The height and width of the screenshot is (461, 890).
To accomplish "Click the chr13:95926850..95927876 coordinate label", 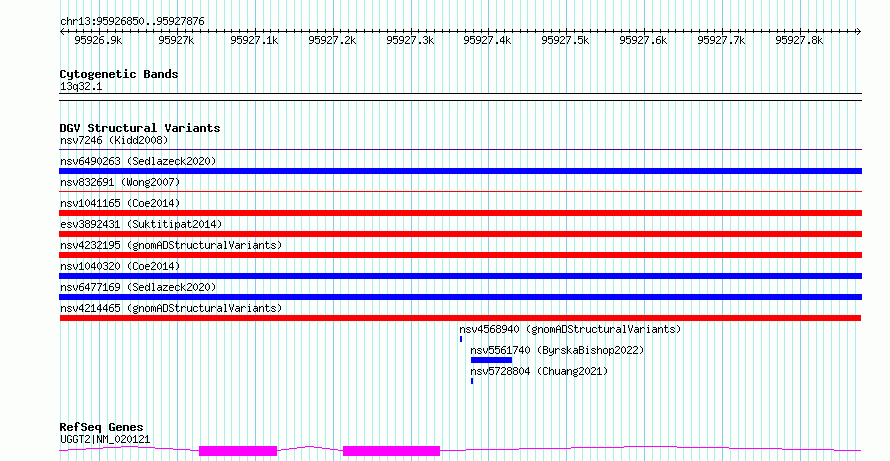I will coord(132,21).
